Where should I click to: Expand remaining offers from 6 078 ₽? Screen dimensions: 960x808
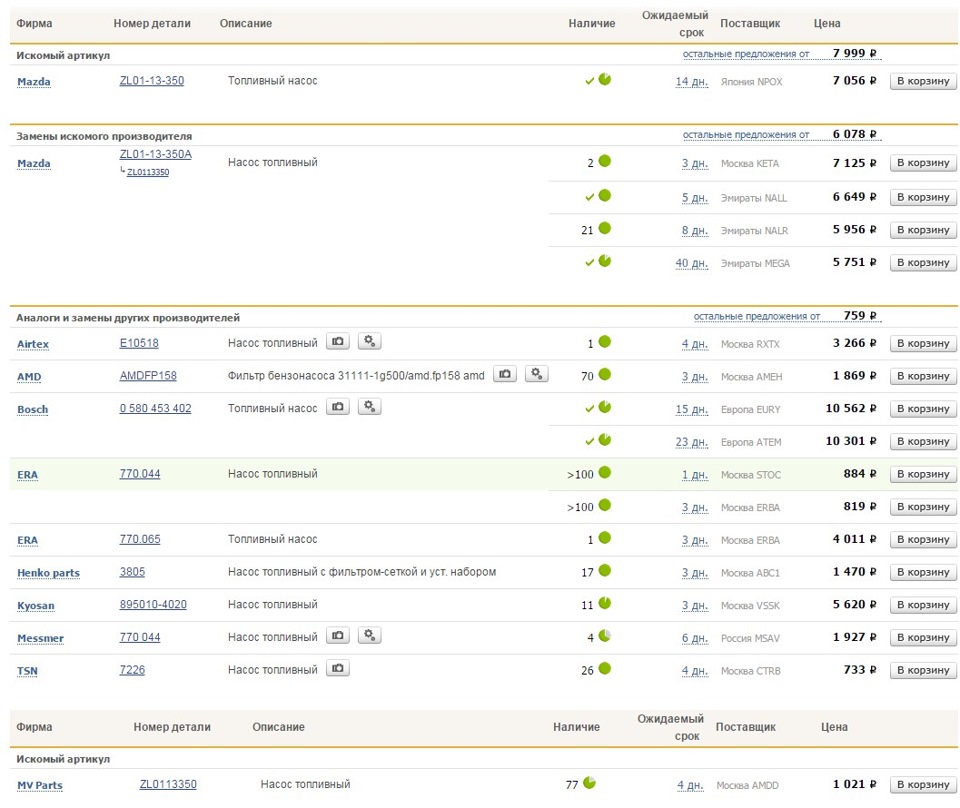coord(746,135)
